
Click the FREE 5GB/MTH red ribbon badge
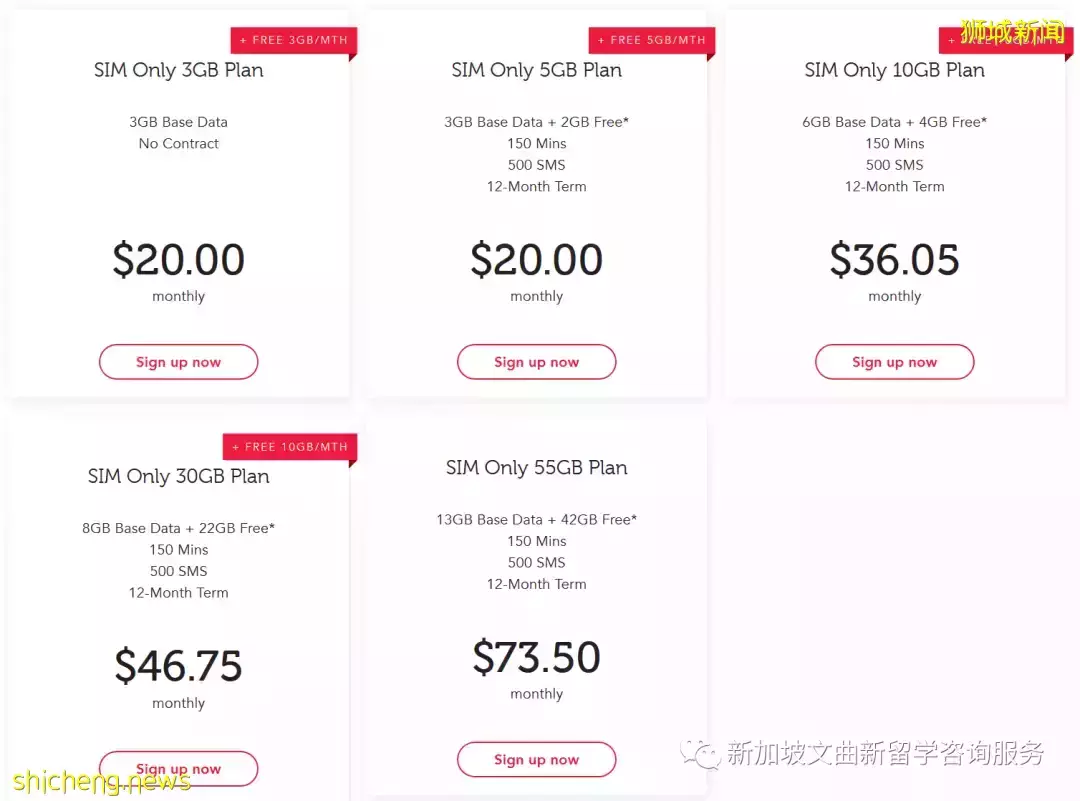click(x=652, y=41)
